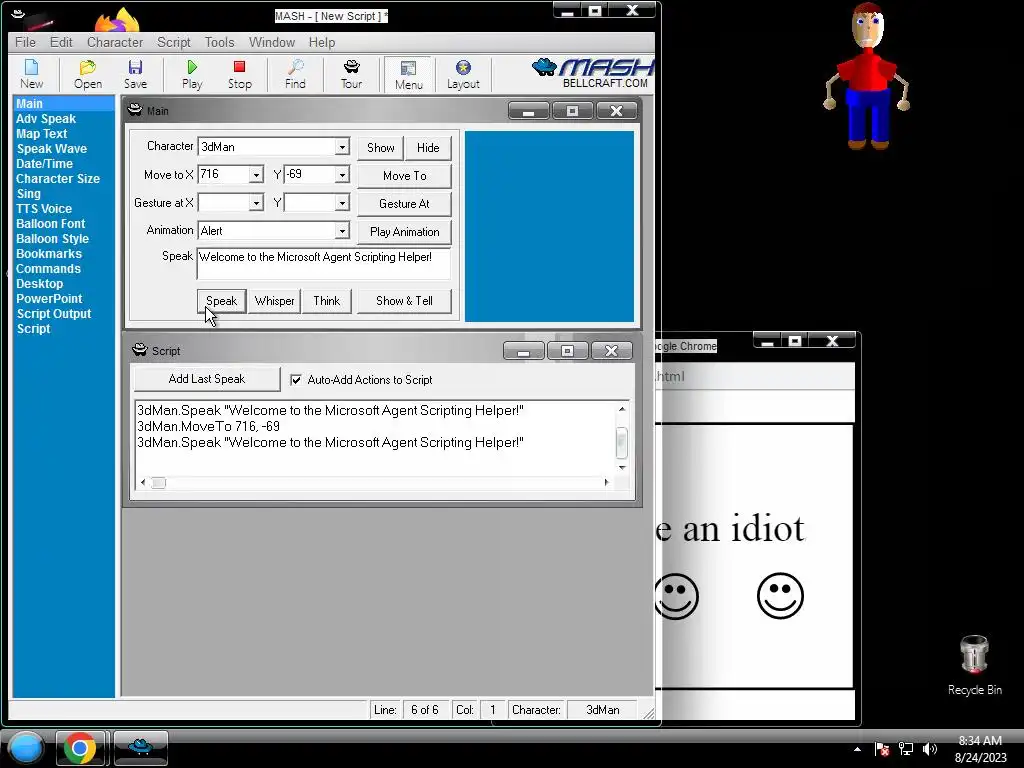Click the Action Center flag tray icon
The image size is (1024, 768).
[x=882, y=749]
